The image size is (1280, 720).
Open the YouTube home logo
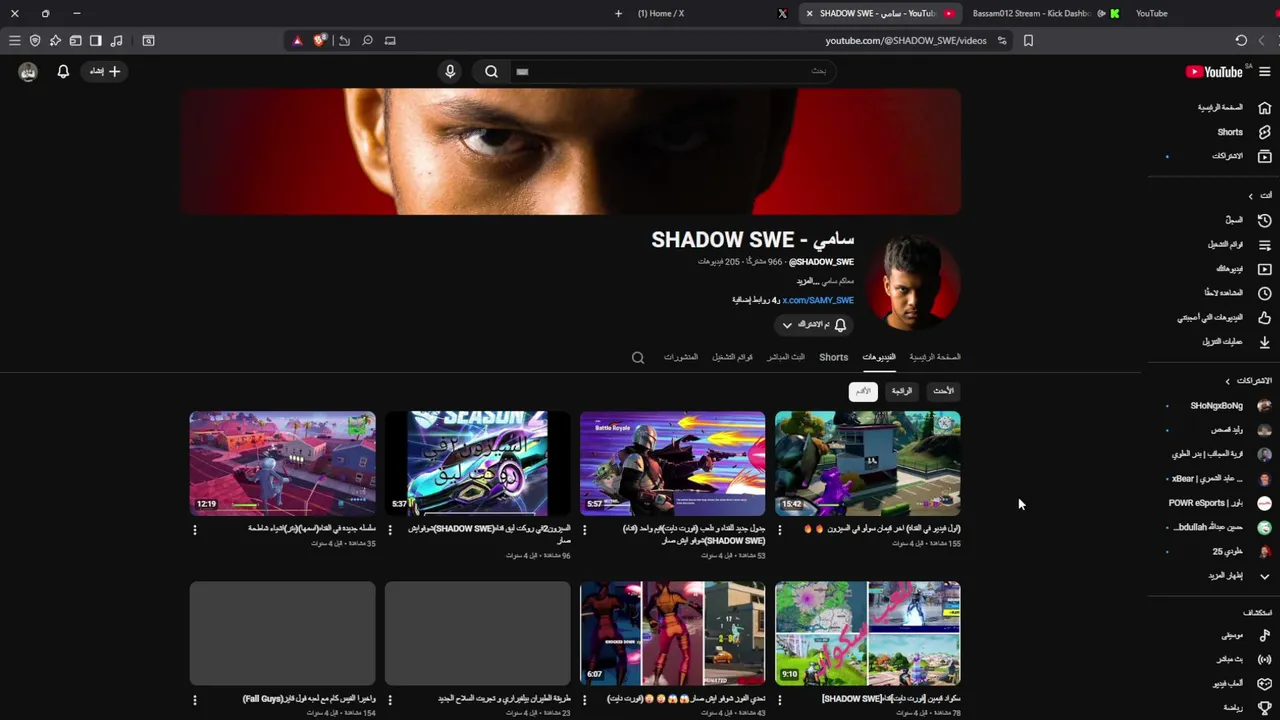1214,72
